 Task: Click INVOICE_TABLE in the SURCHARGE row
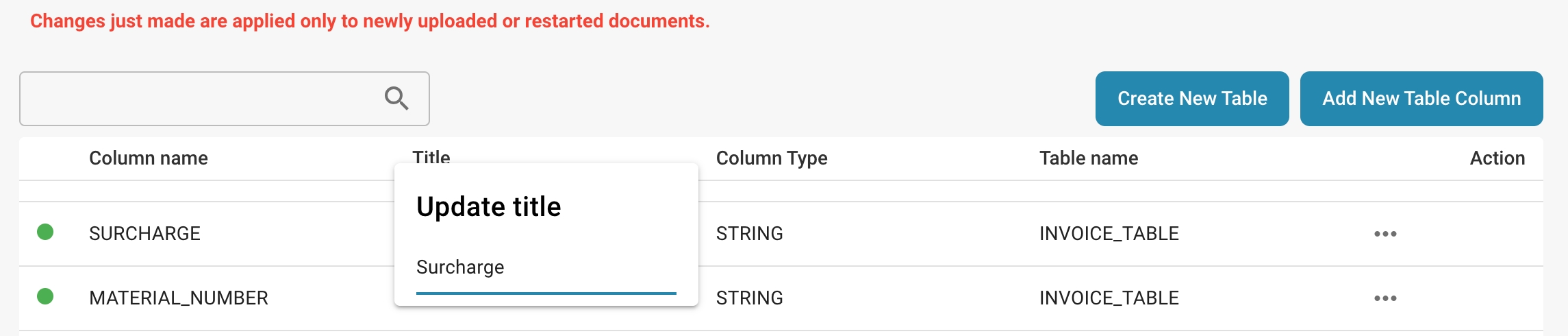coord(1109,234)
